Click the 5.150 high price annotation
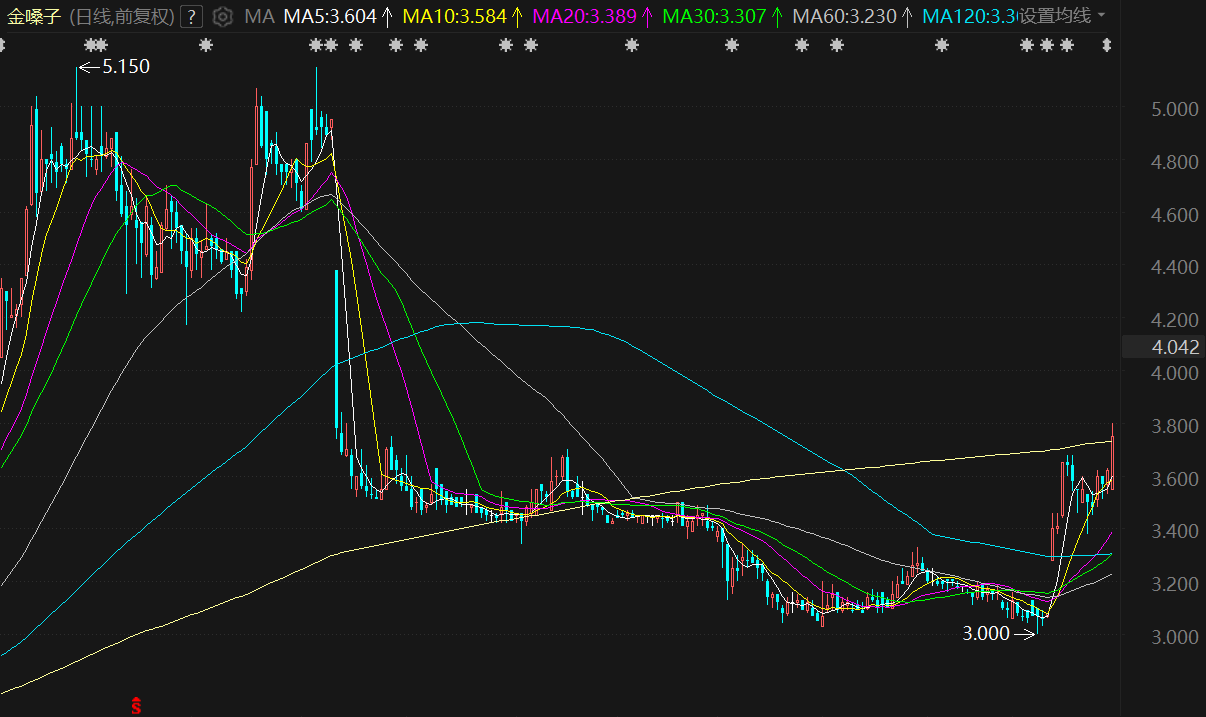The height and width of the screenshot is (717, 1206). [x=120, y=67]
